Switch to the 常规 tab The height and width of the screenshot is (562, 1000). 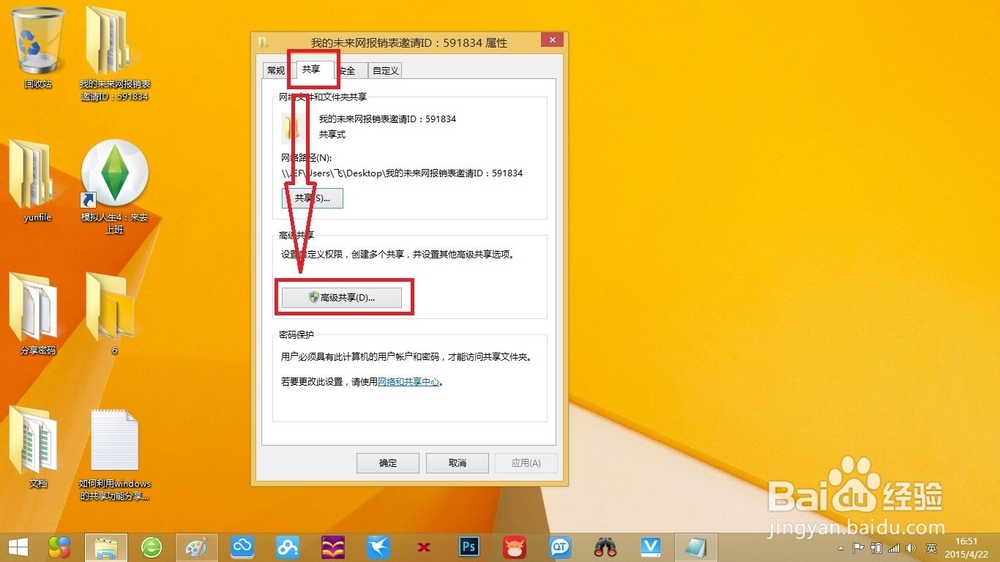point(276,70)
